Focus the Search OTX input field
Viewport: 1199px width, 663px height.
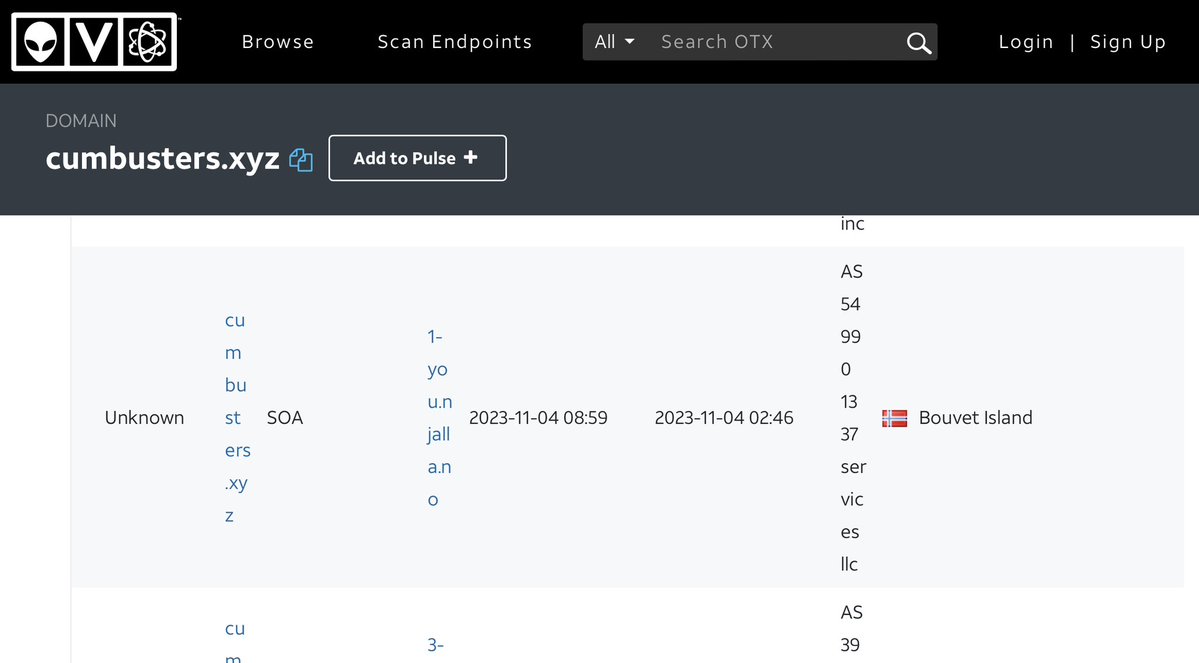(x=775, y=42)
